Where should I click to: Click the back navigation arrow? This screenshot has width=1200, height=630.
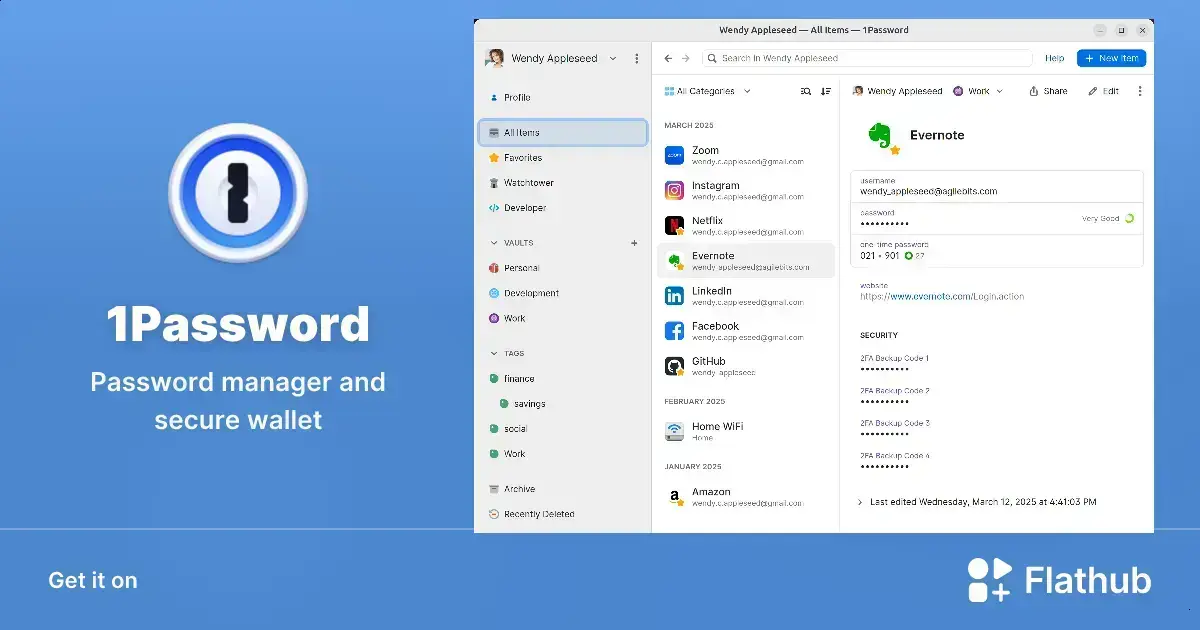tap(668, 58)
